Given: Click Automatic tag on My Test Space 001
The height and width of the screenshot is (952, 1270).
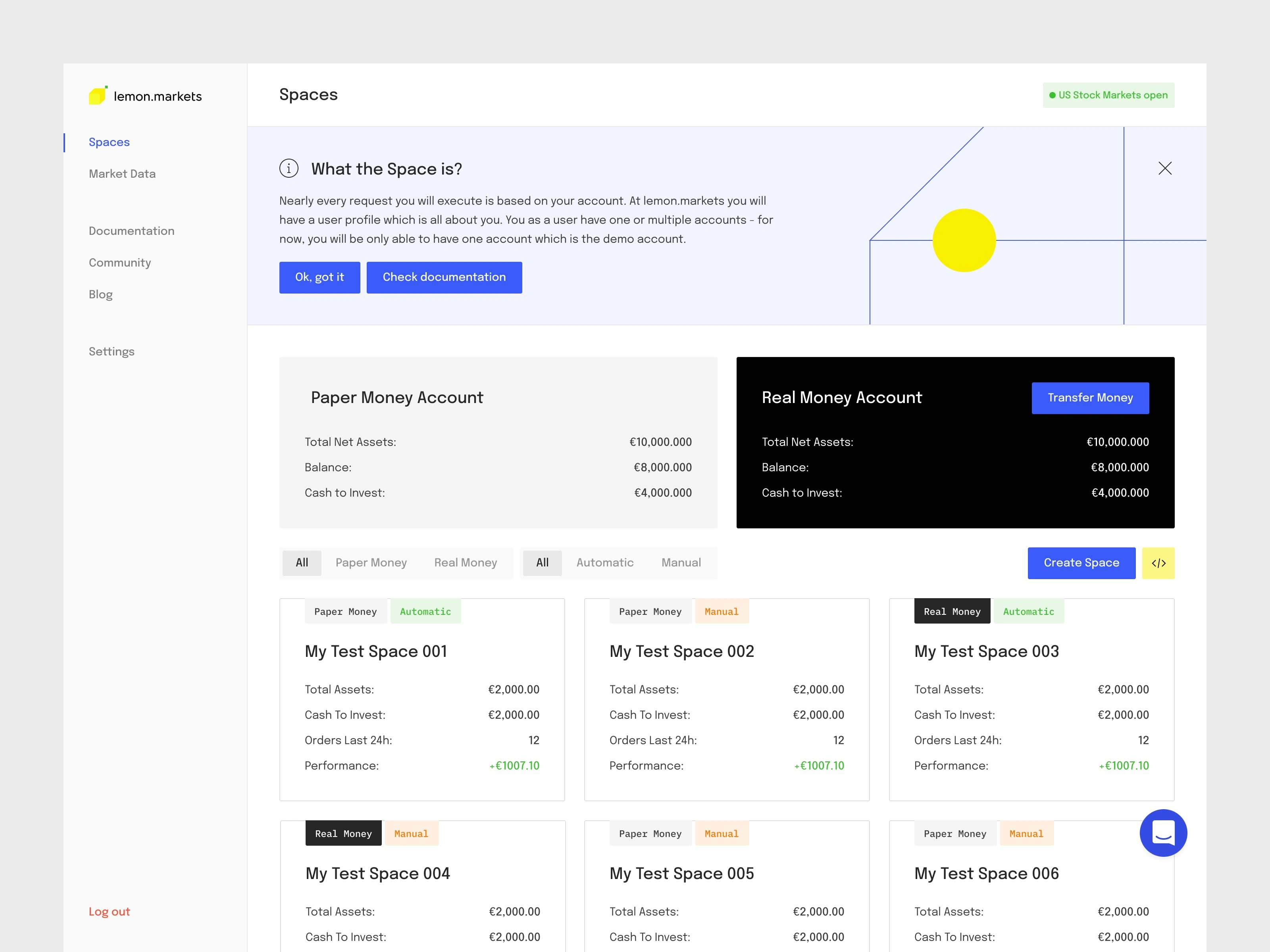Looking at the screenshot, I should [x=425, y=612].
